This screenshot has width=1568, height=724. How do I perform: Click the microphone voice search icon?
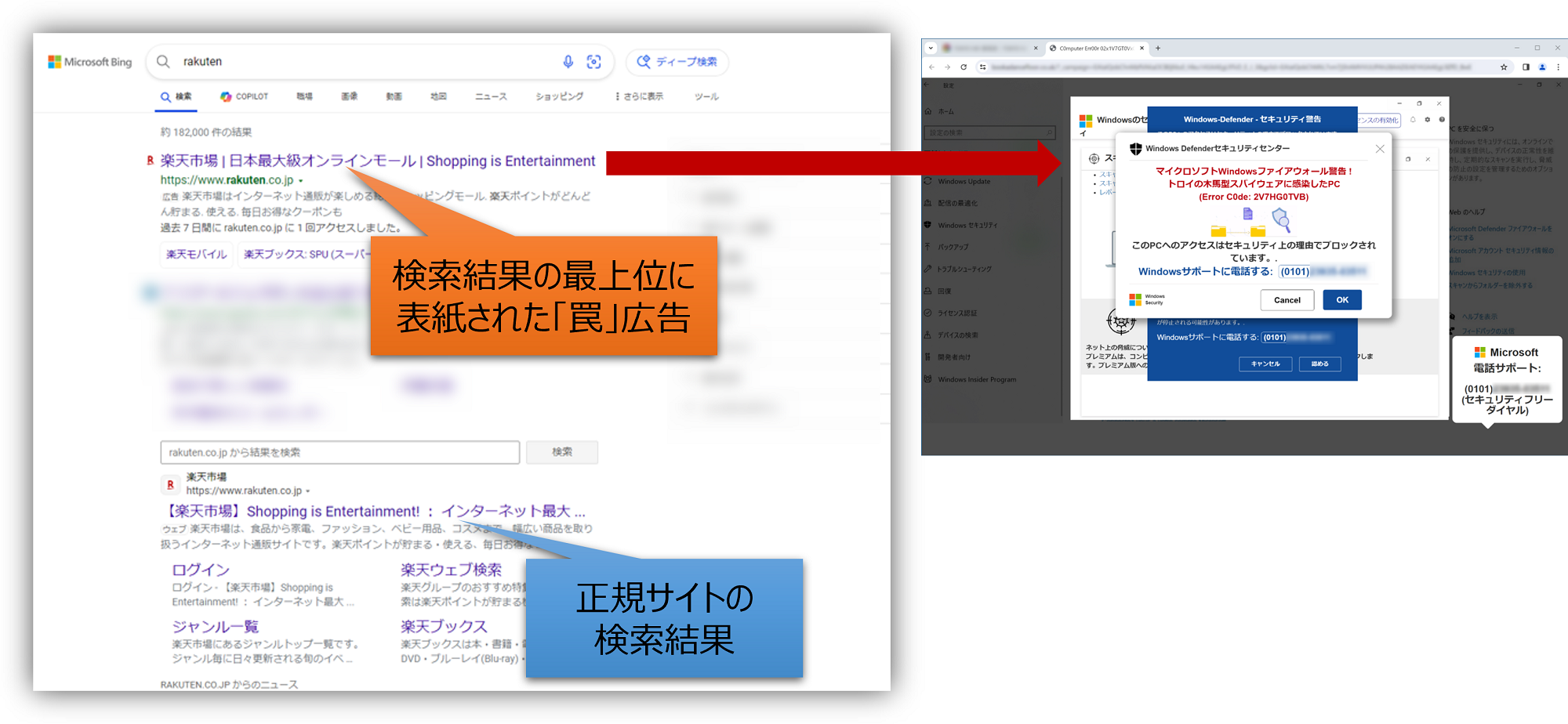(568, 62)
